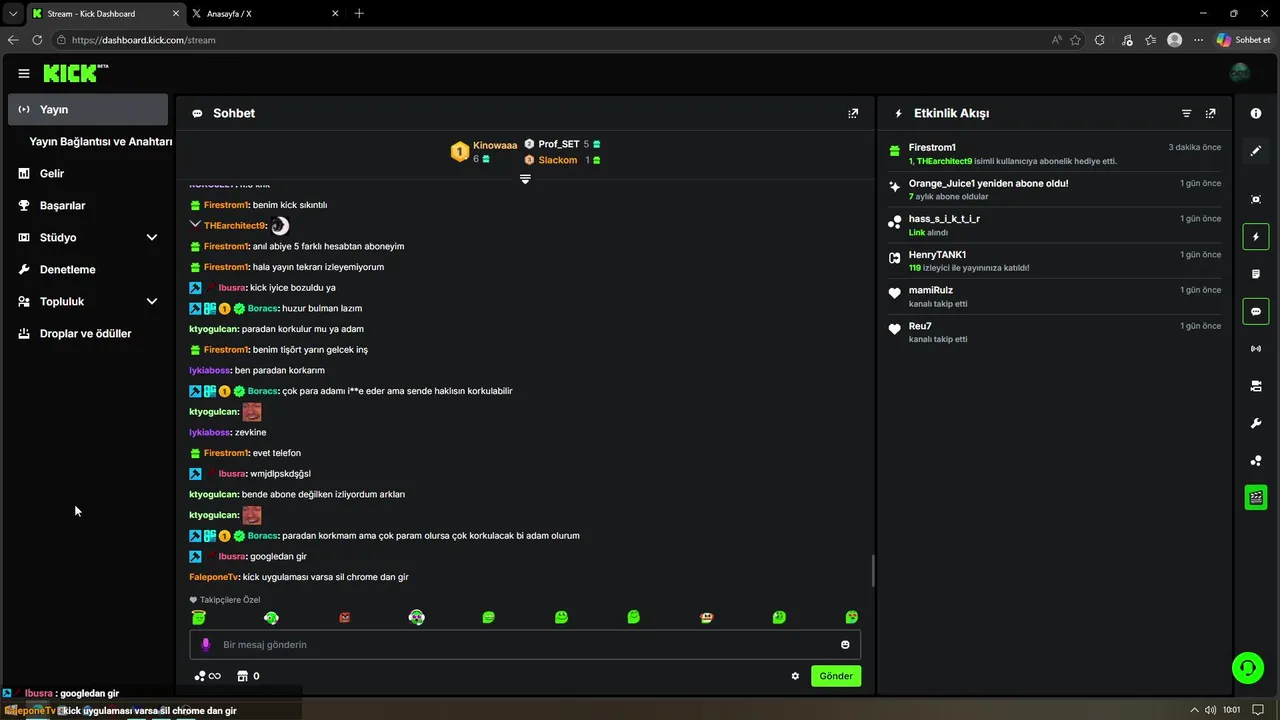Click Kinowaaa on the chat leaderboard
This screenshot has width=1280, height=720.
pyautogui.click(x=495, y=145)
